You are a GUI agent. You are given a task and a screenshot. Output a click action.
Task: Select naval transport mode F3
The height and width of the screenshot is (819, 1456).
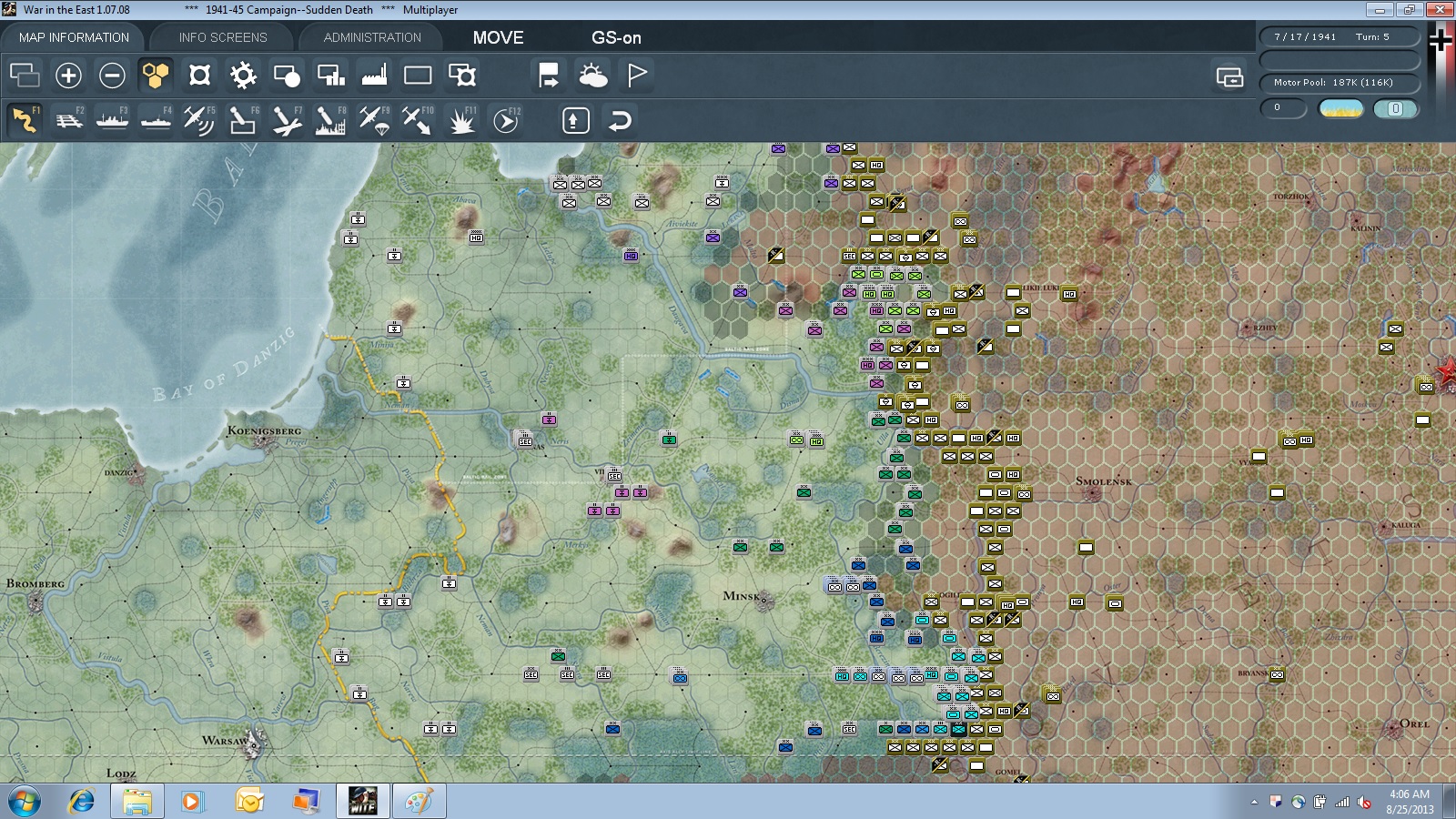(112, 120)
